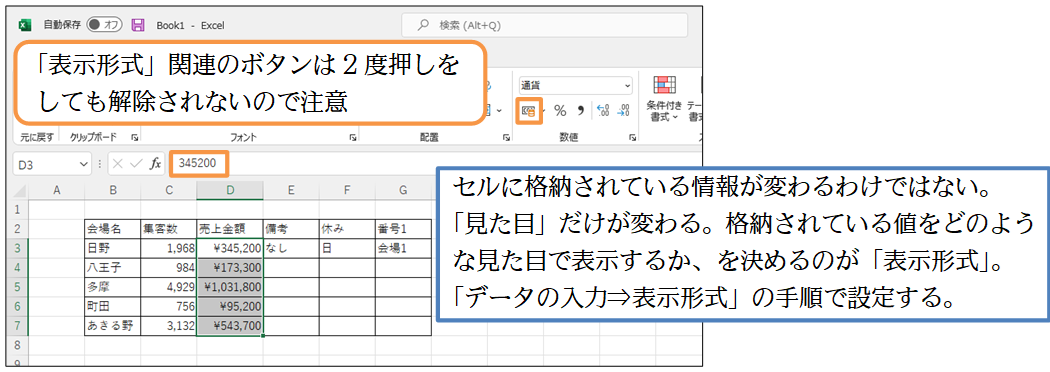Toggle the AutoSave (自動保存) switch
Screen dimensions: 1050x372
tap(104, 25)
